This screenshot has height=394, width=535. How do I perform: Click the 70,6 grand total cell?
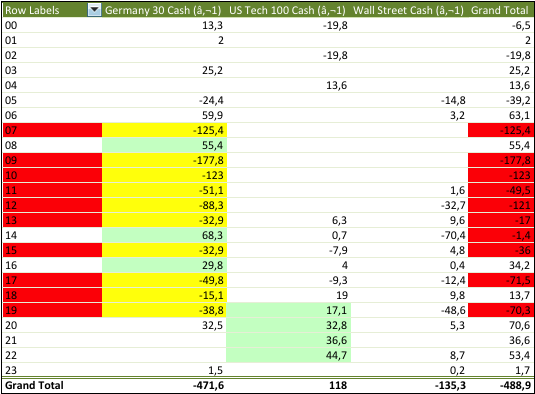501,325
